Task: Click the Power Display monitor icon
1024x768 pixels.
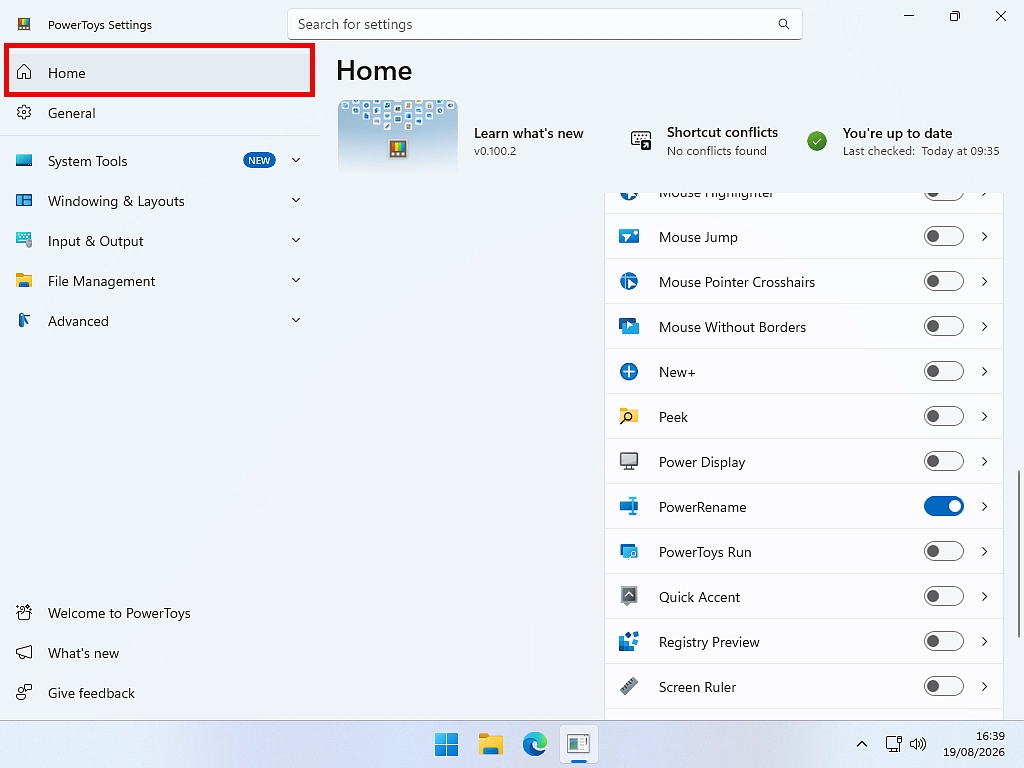Action: tap(629, 462)
